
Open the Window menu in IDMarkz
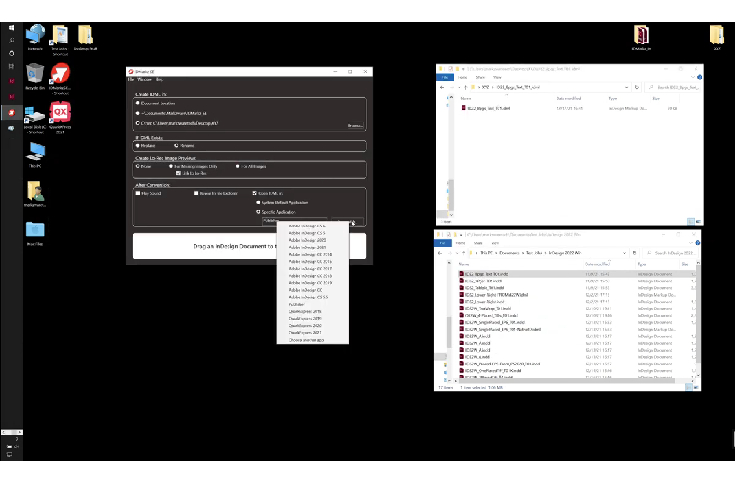coord(144,80)
